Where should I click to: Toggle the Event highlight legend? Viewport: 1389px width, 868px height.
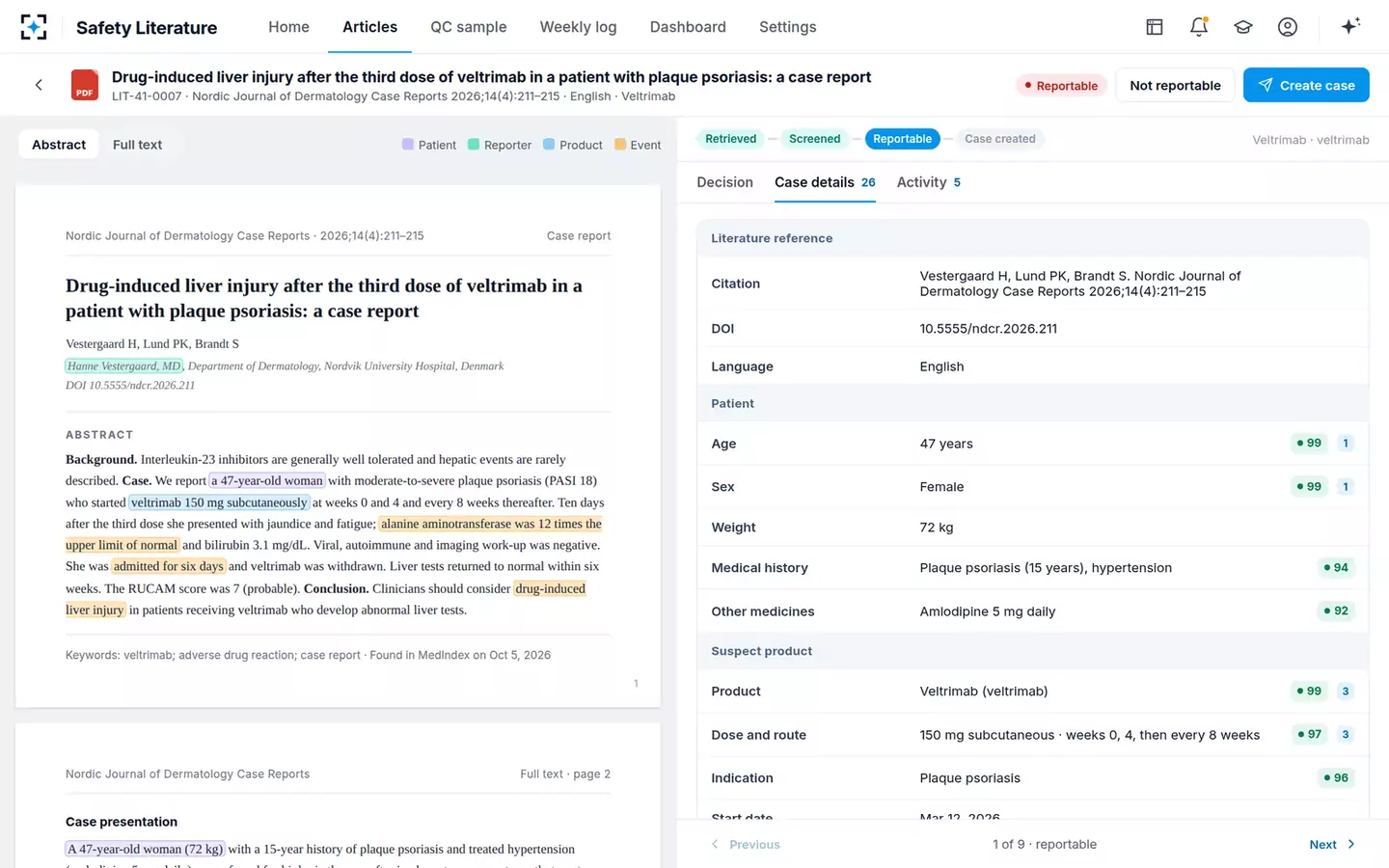[x=638, y=145]
